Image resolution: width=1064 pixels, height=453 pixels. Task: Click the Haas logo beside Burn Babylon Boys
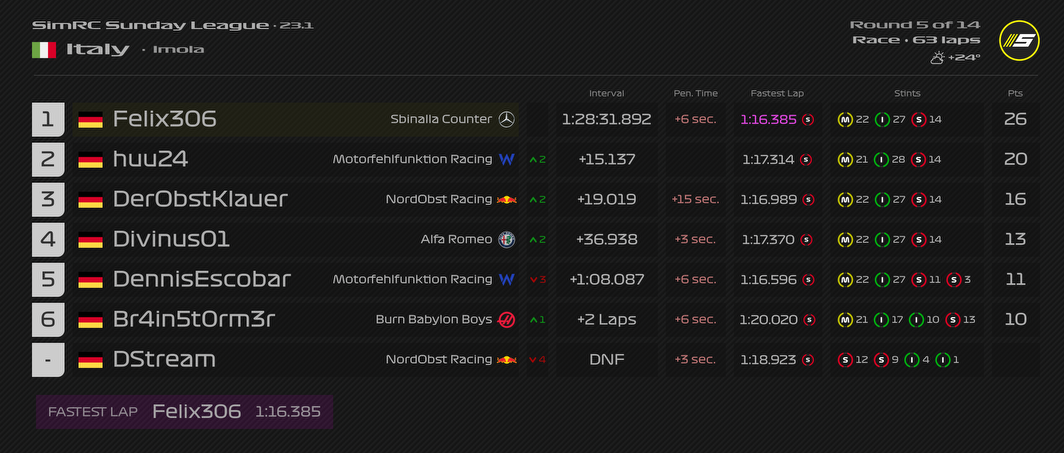507,319
